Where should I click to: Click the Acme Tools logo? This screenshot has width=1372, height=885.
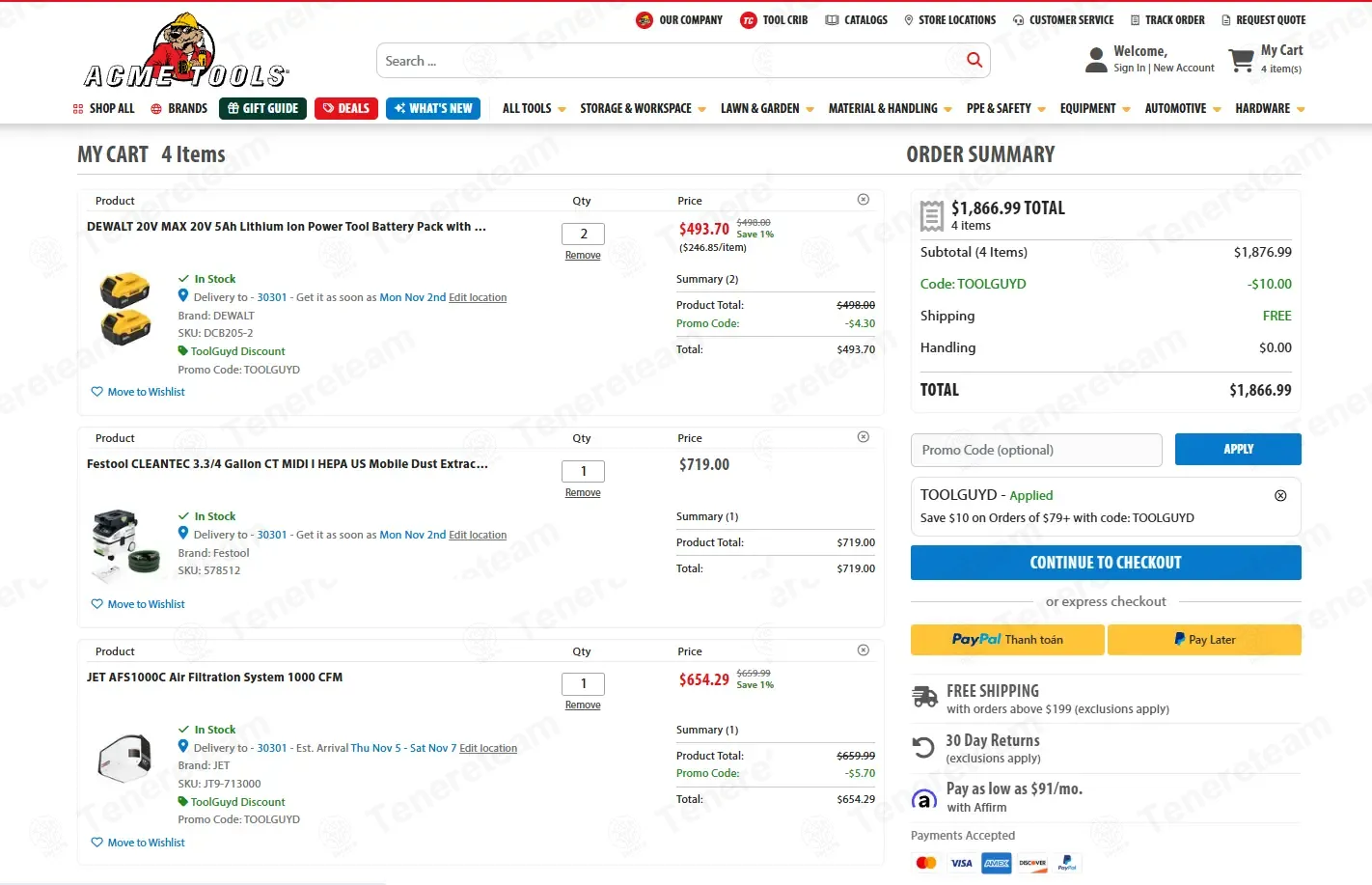(x=186, y=51)
